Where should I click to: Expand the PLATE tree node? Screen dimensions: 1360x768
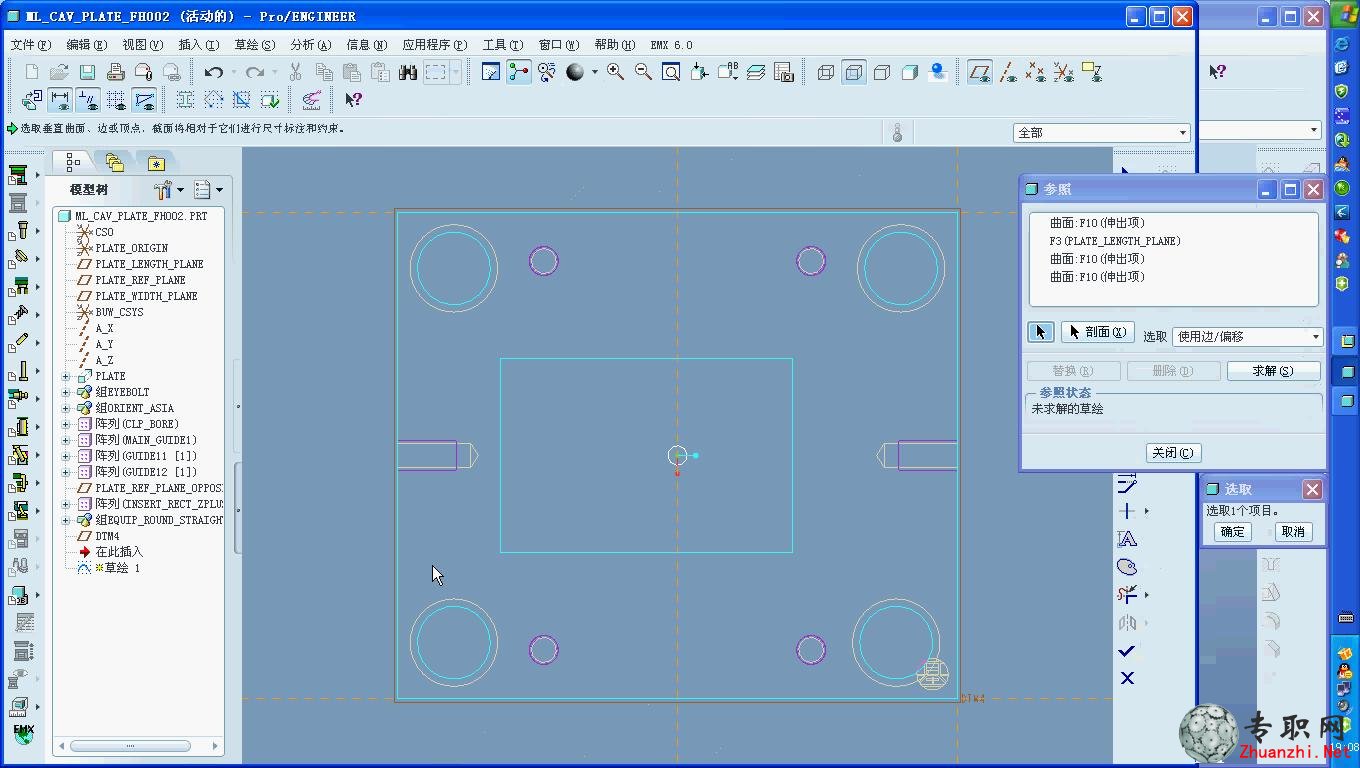[x=67, y=376]
